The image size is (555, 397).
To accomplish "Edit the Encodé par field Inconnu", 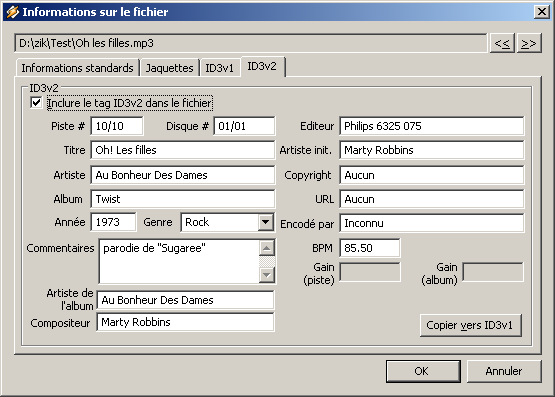I will [432, 223].
